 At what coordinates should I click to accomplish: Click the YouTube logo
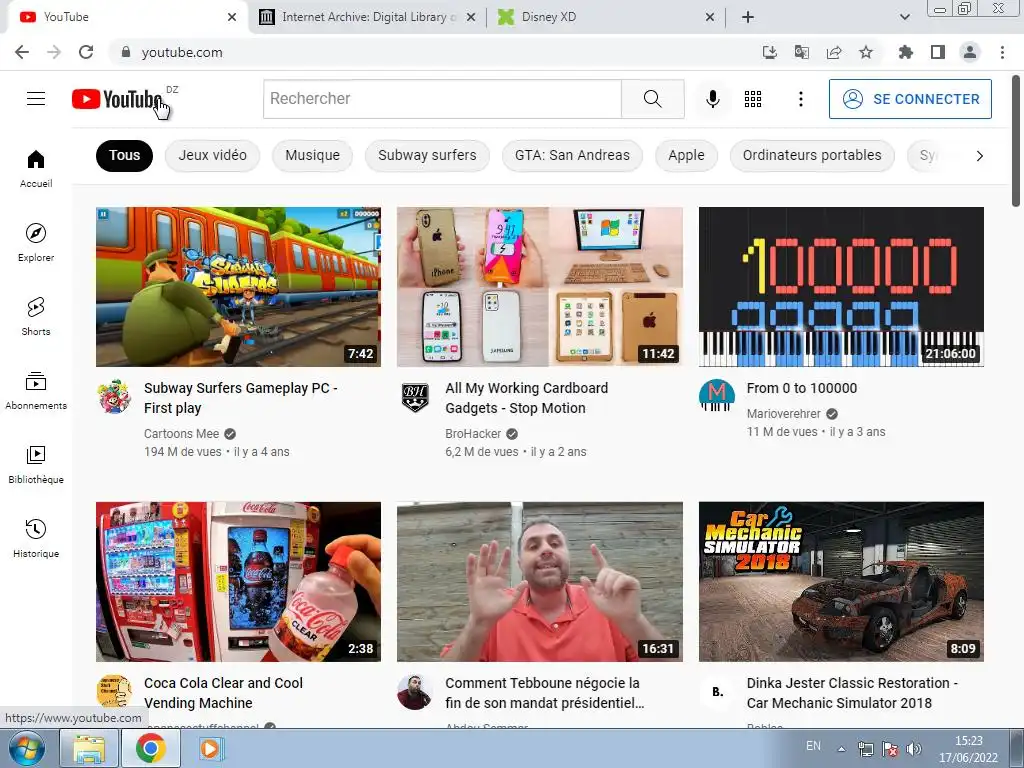click(x=118, y=99)
